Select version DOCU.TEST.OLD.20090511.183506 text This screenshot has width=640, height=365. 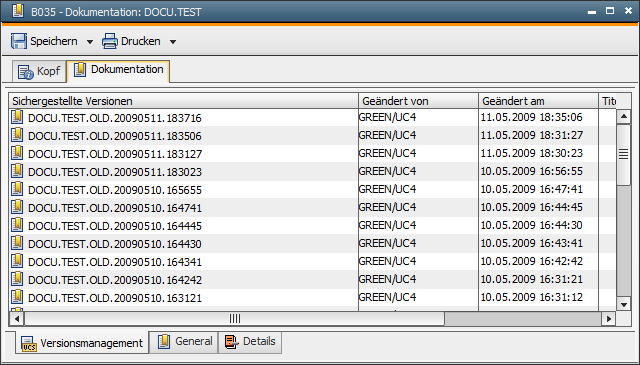[115, 136]
